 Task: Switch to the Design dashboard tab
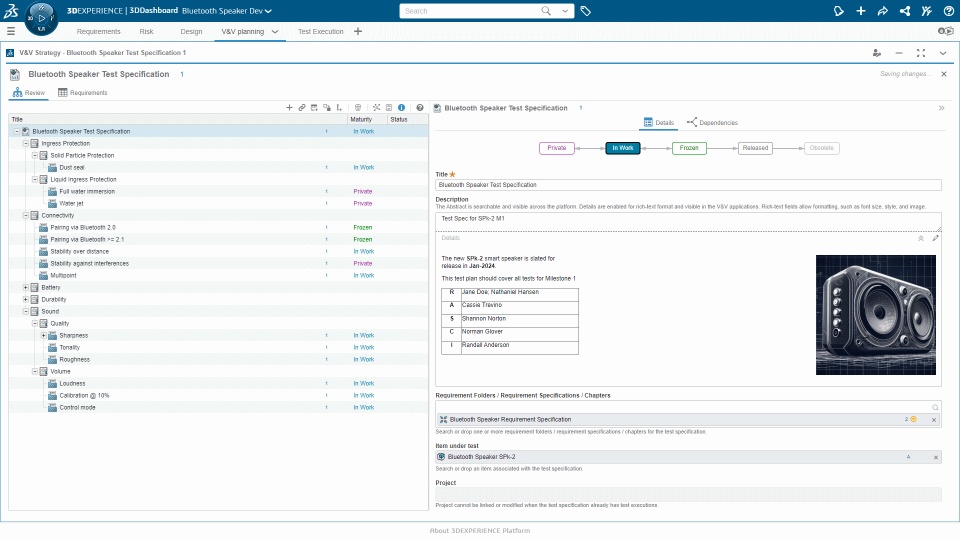point(191,32)
